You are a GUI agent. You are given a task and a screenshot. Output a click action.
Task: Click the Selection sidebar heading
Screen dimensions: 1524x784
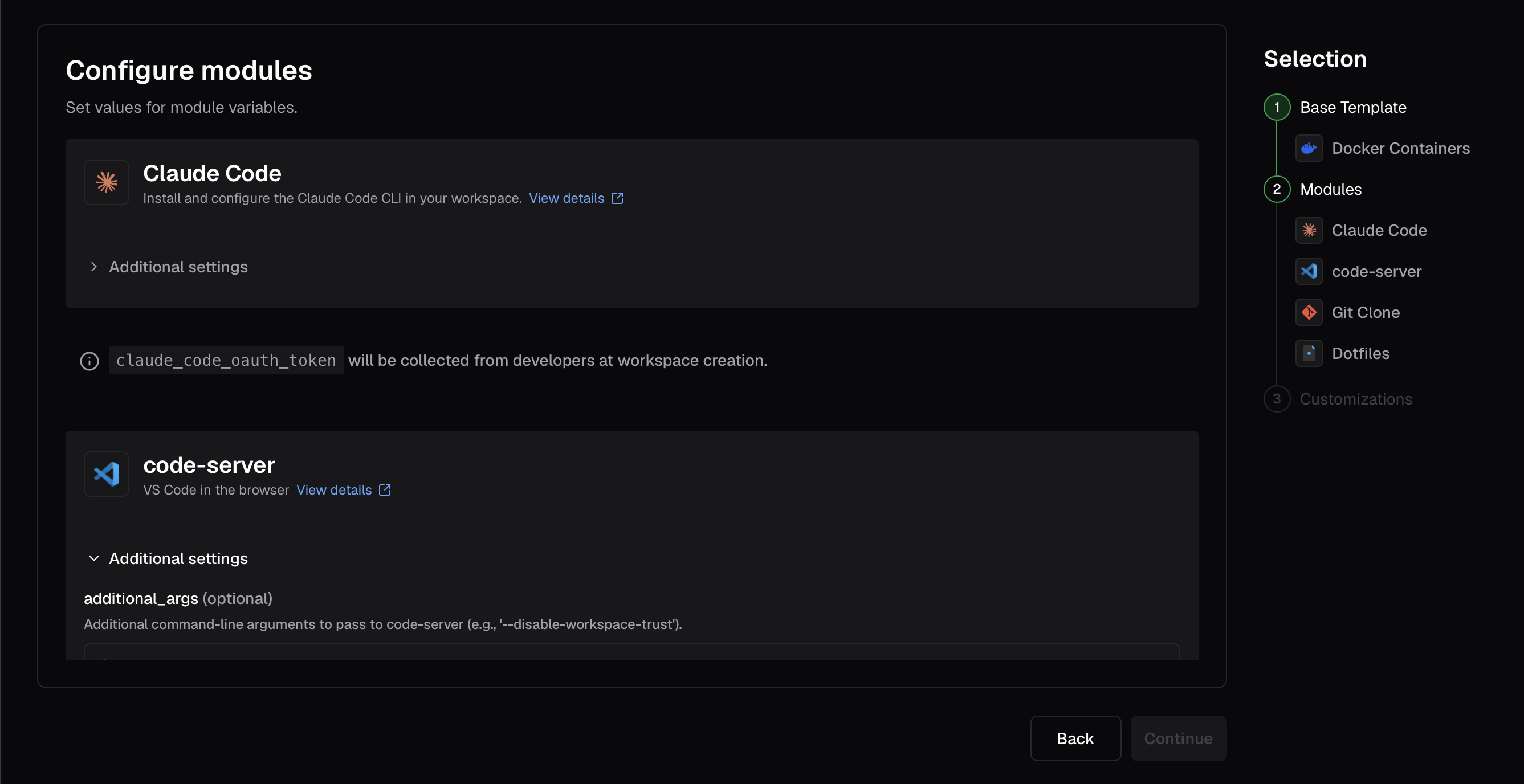click(1315, 59)
